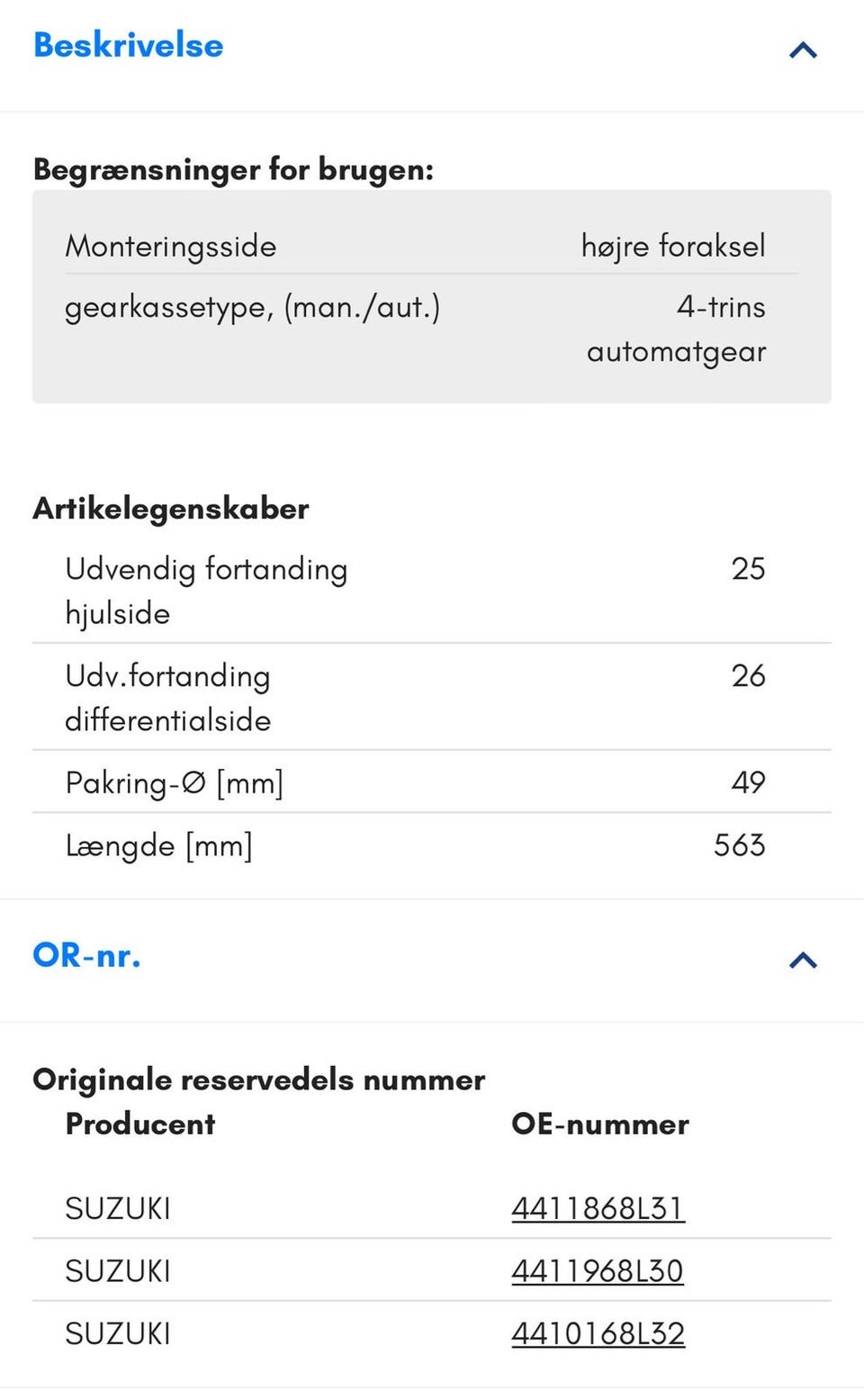This screenshot has width=864, height=1400.
Task: Click the Originale reservedels nummer heading
Action: pos(258,1079)
